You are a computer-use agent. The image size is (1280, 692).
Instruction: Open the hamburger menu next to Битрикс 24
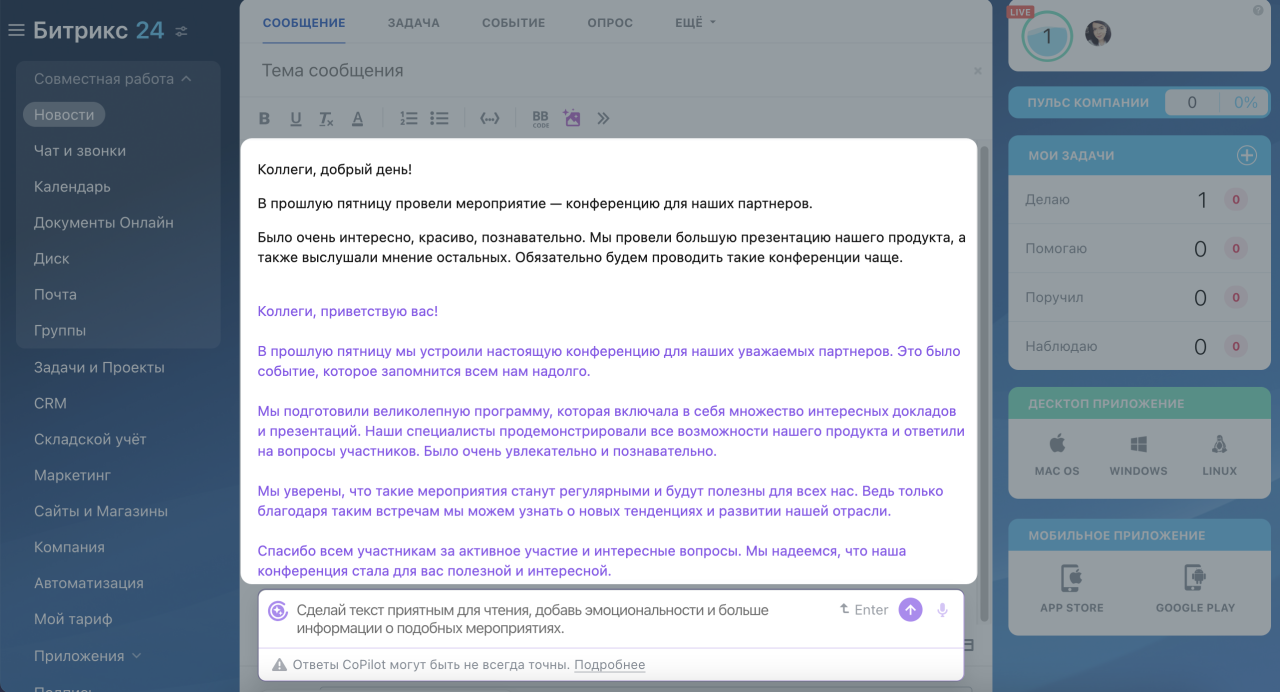coord(16,31)
